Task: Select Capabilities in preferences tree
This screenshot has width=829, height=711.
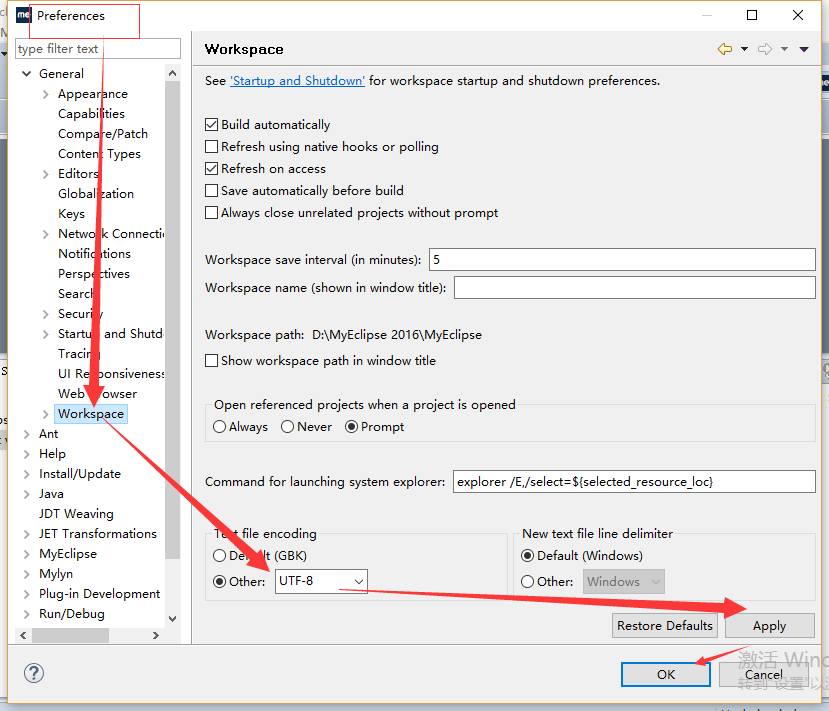Action: (x=91, y=114)
